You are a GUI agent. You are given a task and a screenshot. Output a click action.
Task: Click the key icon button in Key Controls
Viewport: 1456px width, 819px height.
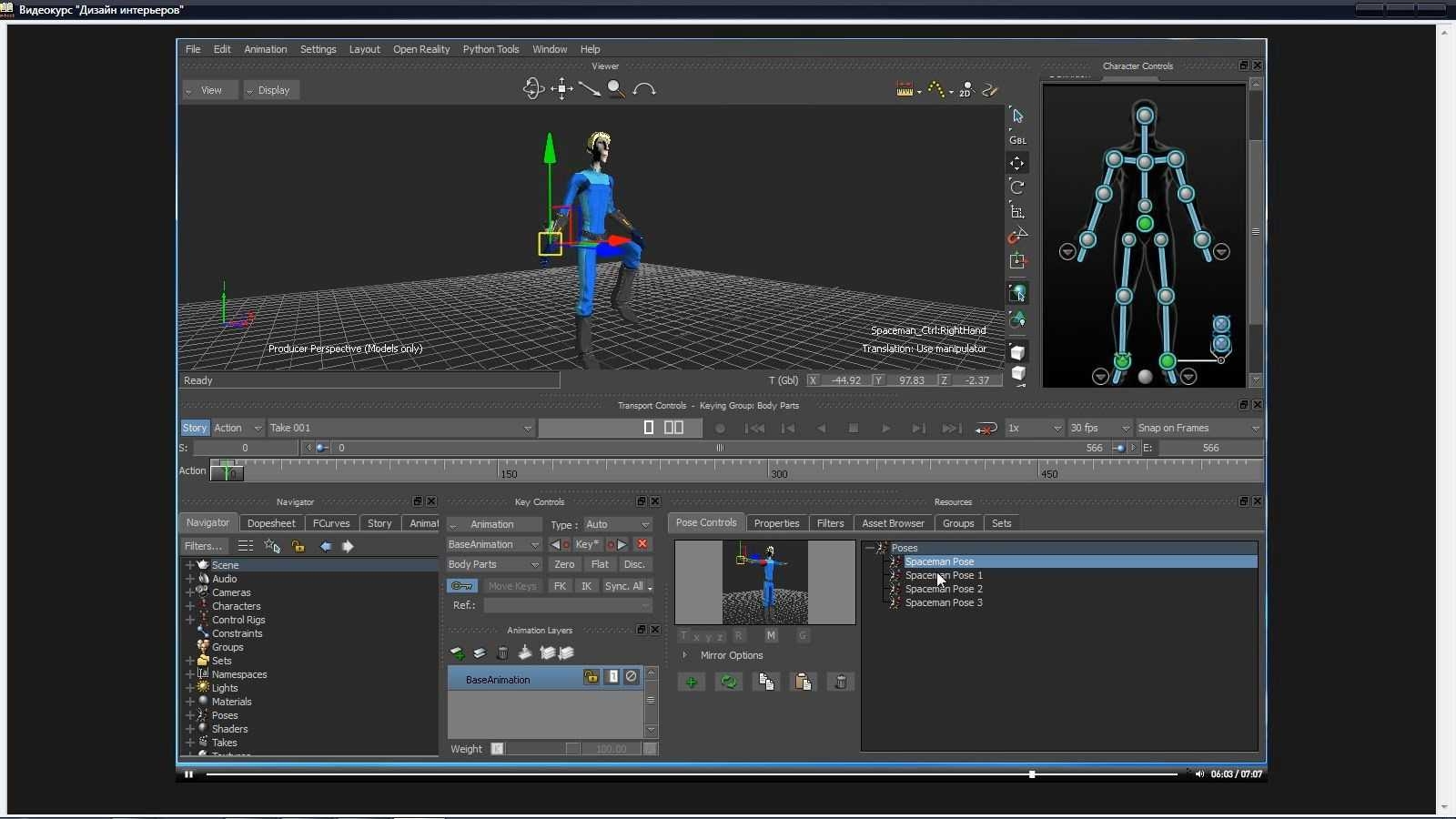tap(462, 586)
